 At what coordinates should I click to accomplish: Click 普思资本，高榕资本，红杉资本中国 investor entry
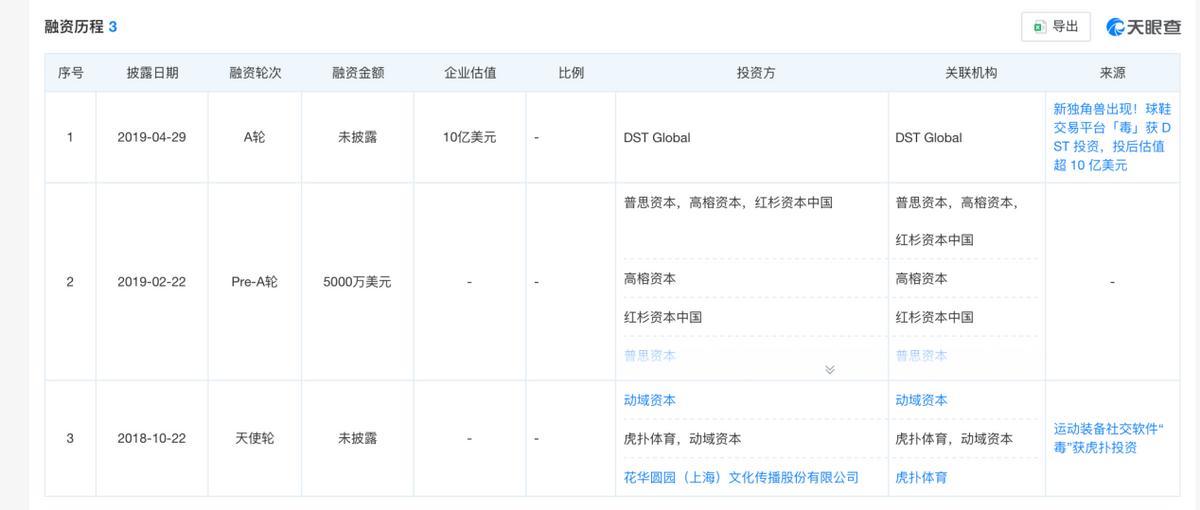click(x=728, y=202)
